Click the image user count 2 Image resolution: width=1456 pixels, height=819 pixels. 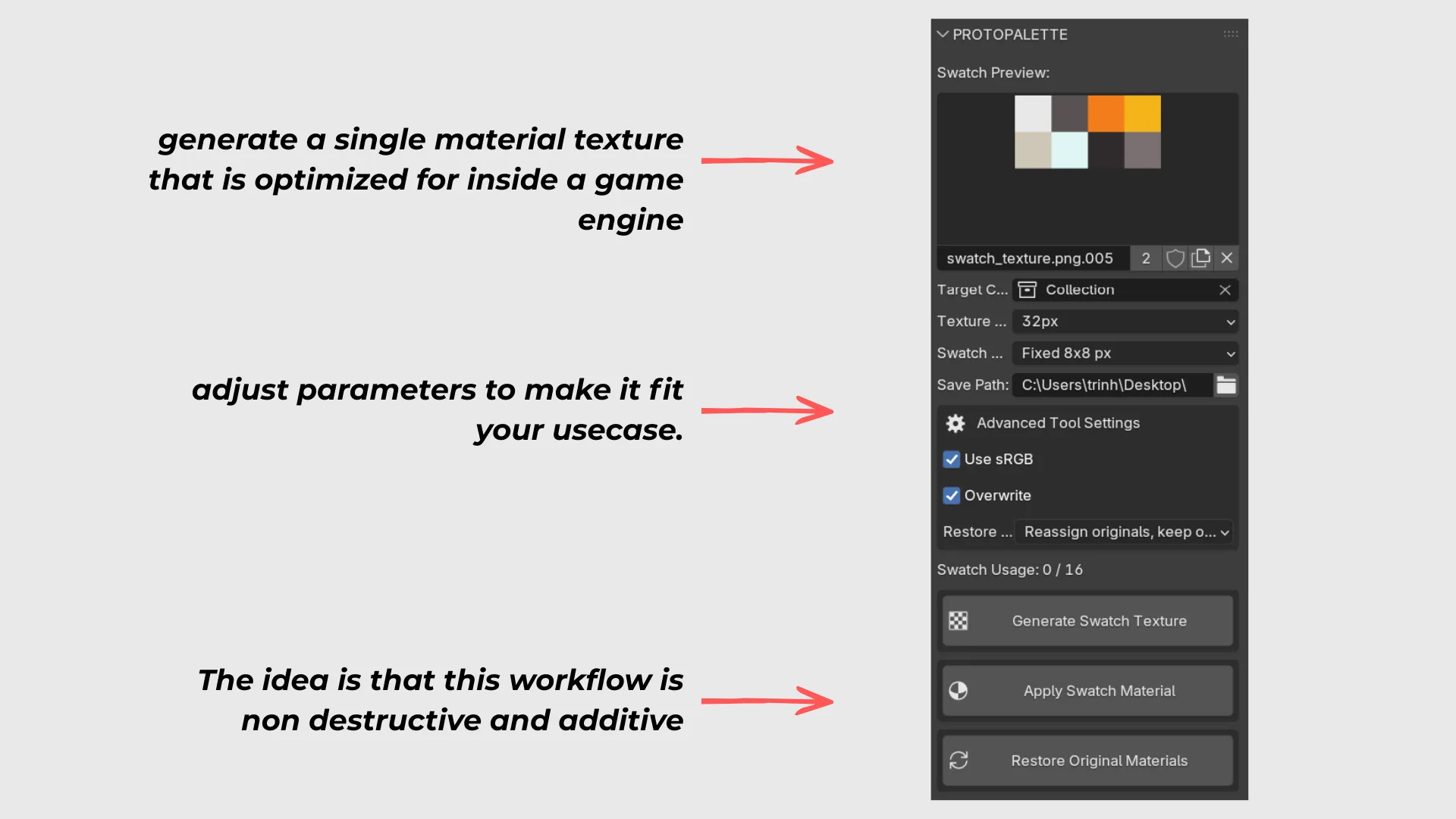1145,259
